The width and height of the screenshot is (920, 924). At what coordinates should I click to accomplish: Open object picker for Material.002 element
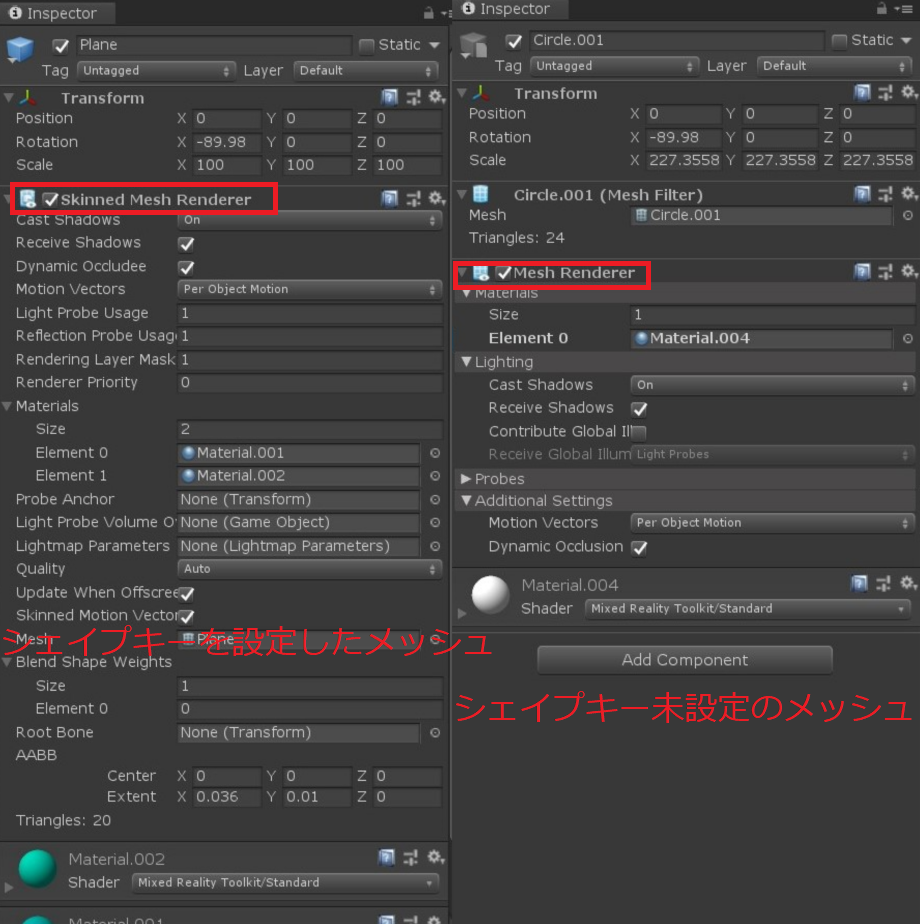click(x=435, y=476)
